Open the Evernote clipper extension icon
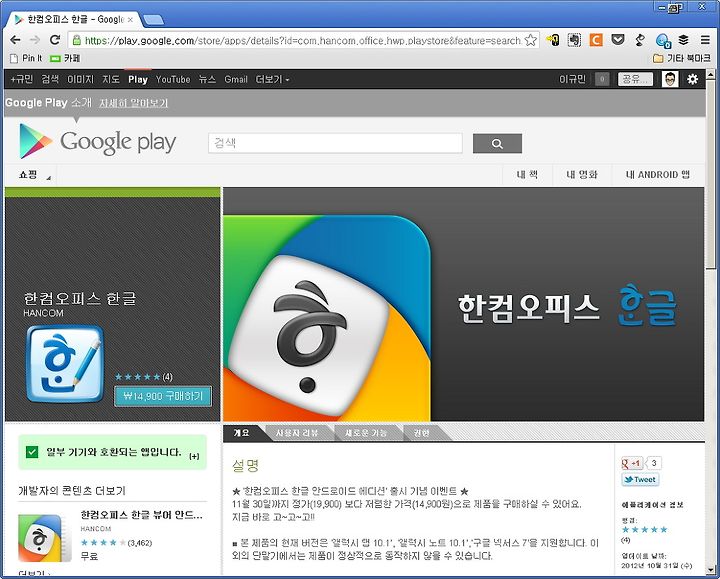Screen dimensions: 720x579 [x=574, y=40]
